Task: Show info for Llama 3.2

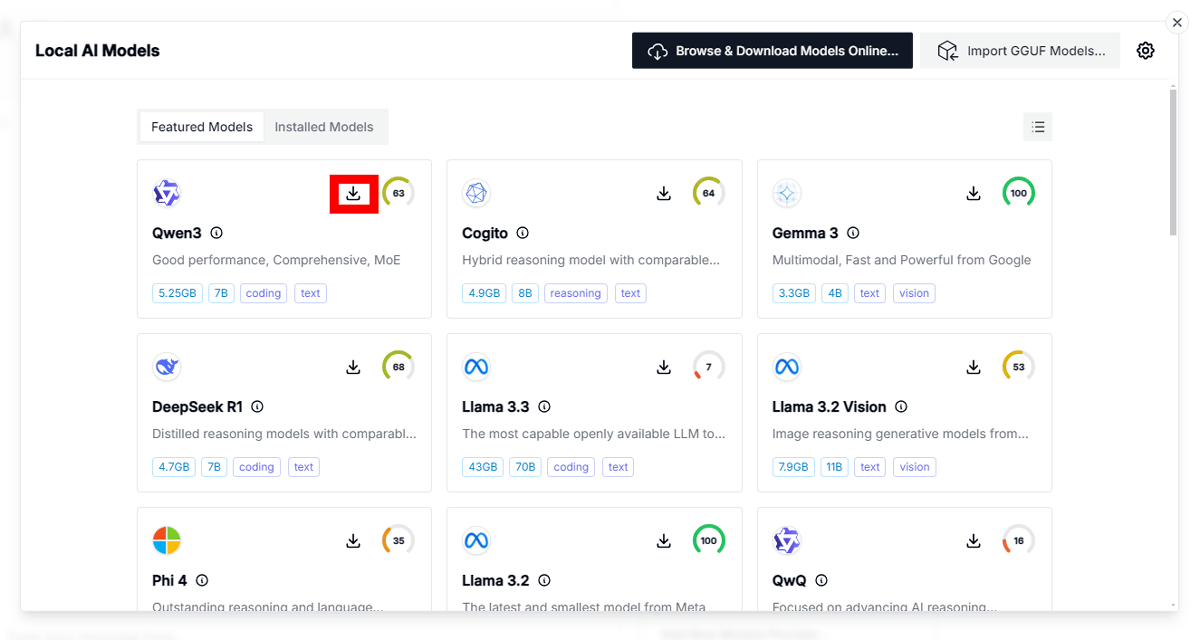Action: click(545, 580)
